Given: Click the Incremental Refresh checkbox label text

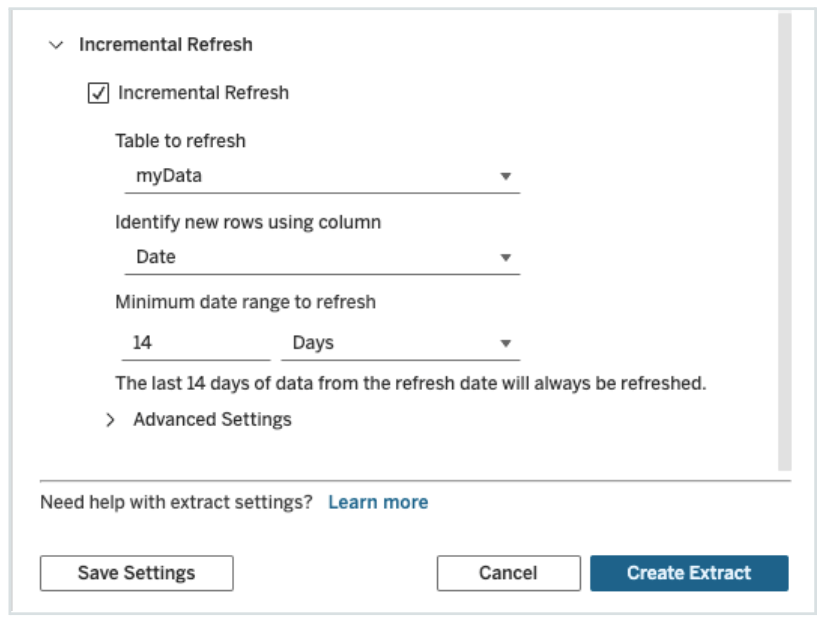Looking at the screenshot, I should pyautogui.click(x=203, y=93).
